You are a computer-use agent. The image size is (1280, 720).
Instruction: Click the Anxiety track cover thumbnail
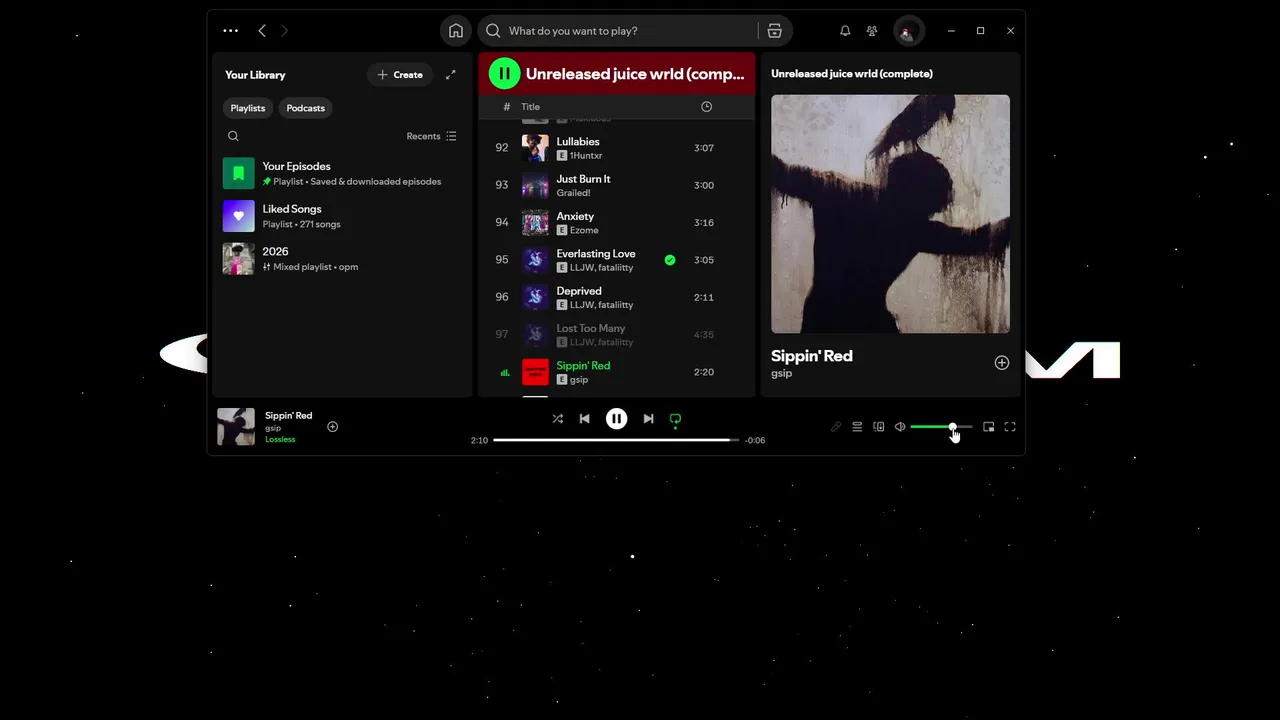tap(535, 223)
